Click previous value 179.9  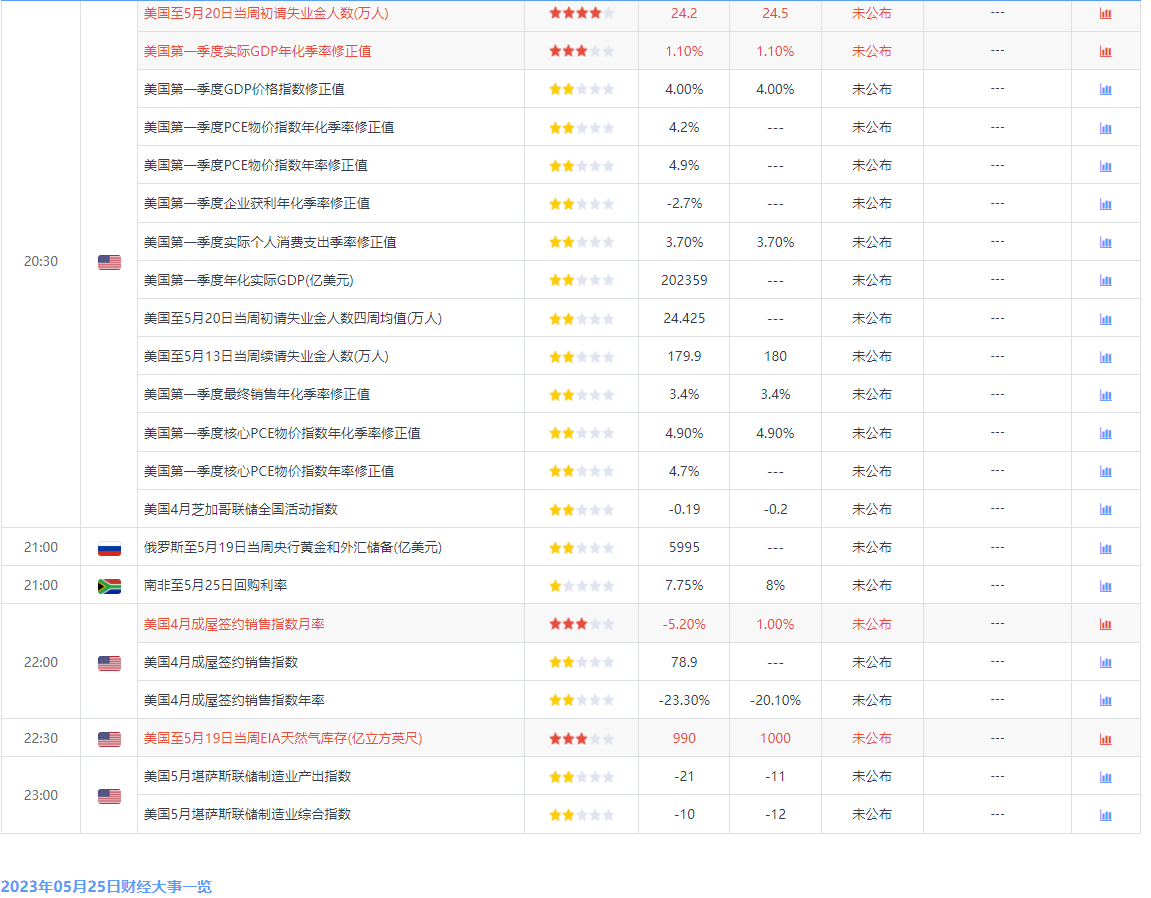coord(684,356)
